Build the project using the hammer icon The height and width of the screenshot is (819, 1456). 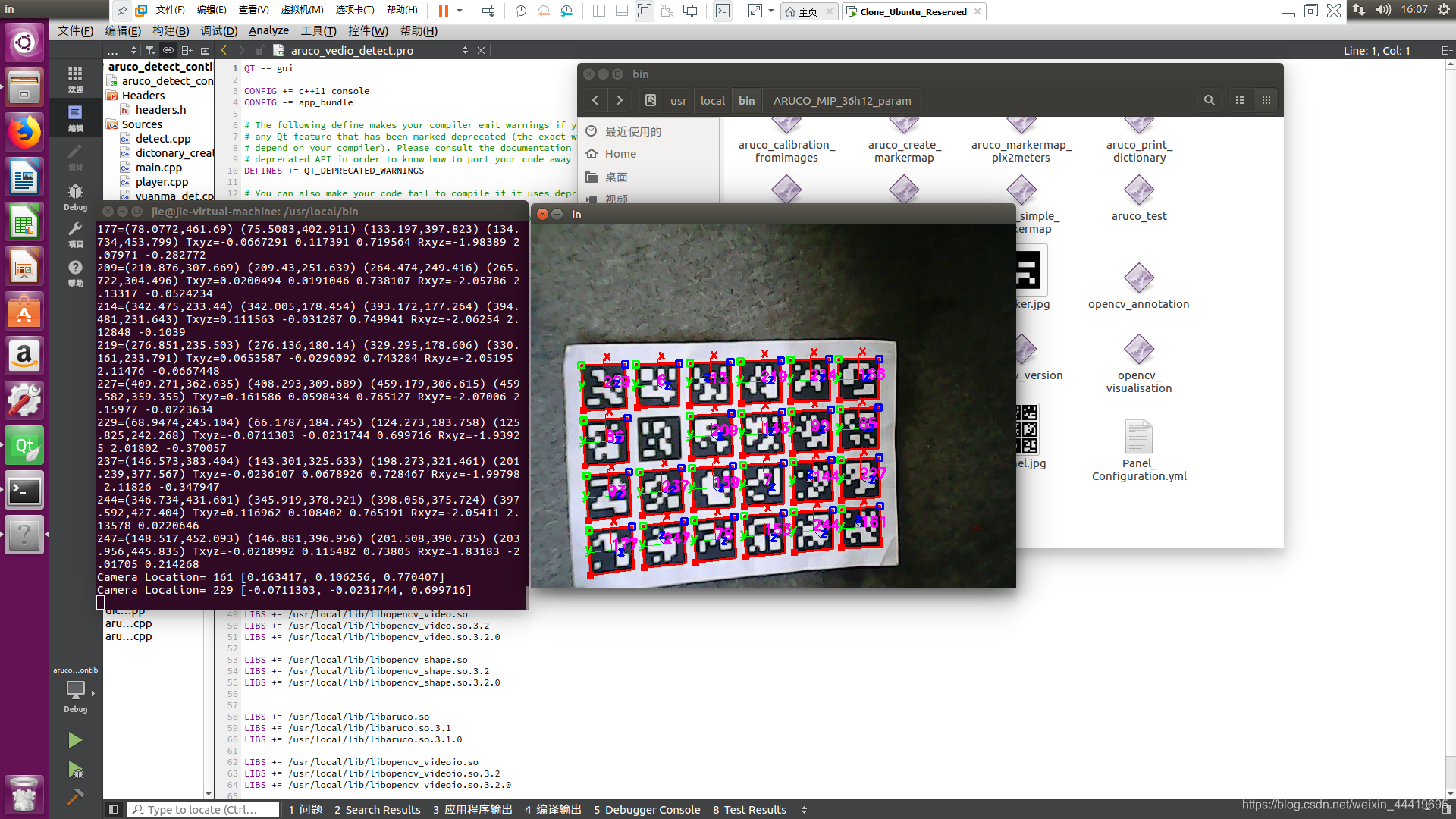coord(75,797)
